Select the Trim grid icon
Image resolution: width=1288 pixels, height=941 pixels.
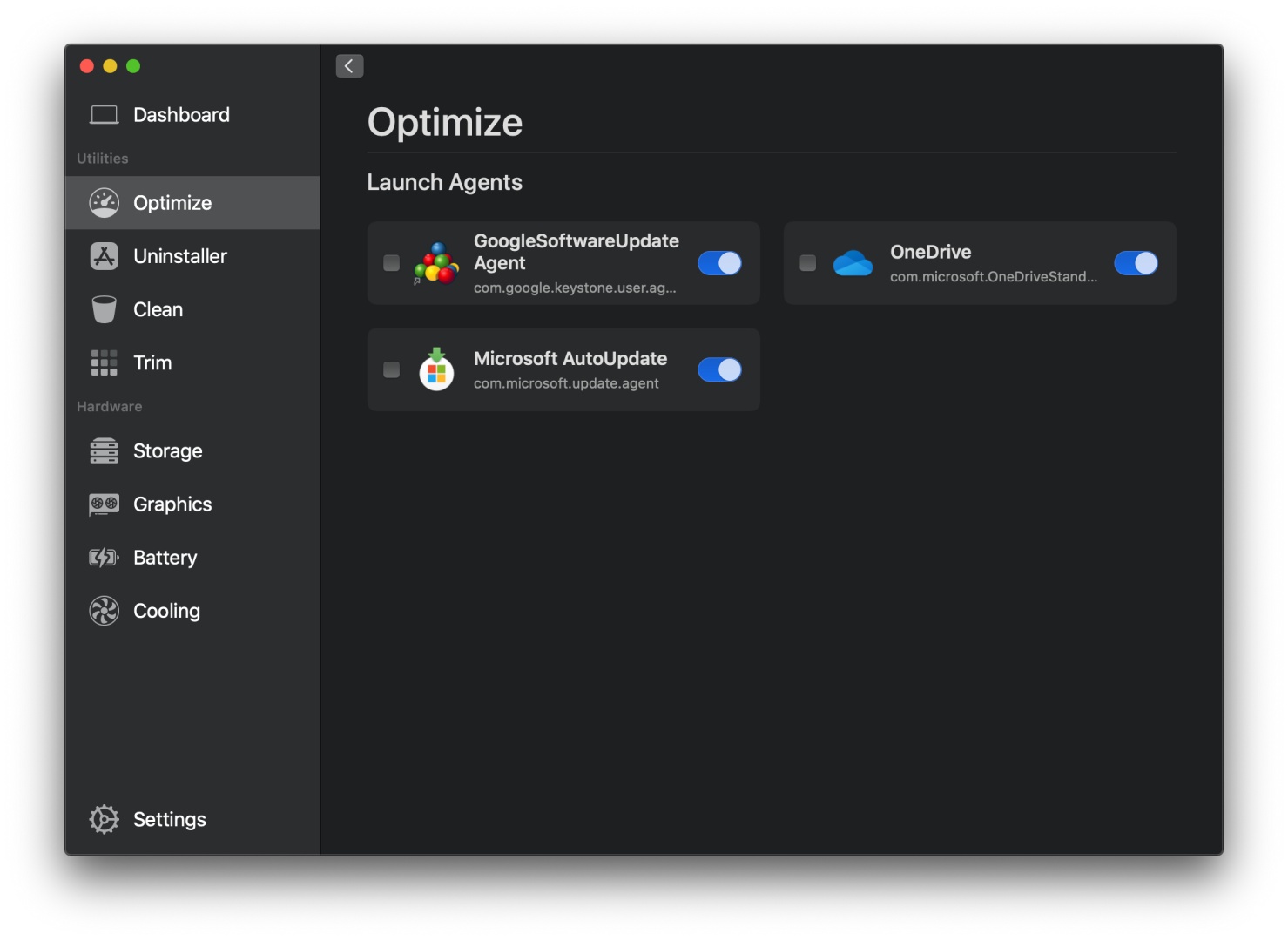pos(105,362)
